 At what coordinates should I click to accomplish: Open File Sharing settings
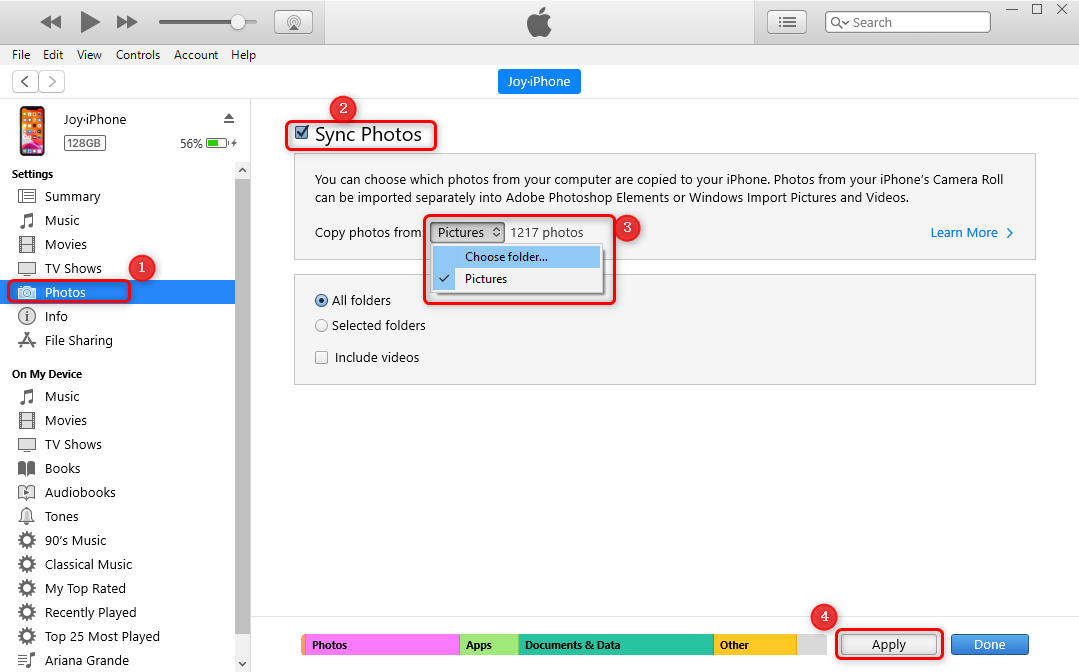[x=117, y=340]
